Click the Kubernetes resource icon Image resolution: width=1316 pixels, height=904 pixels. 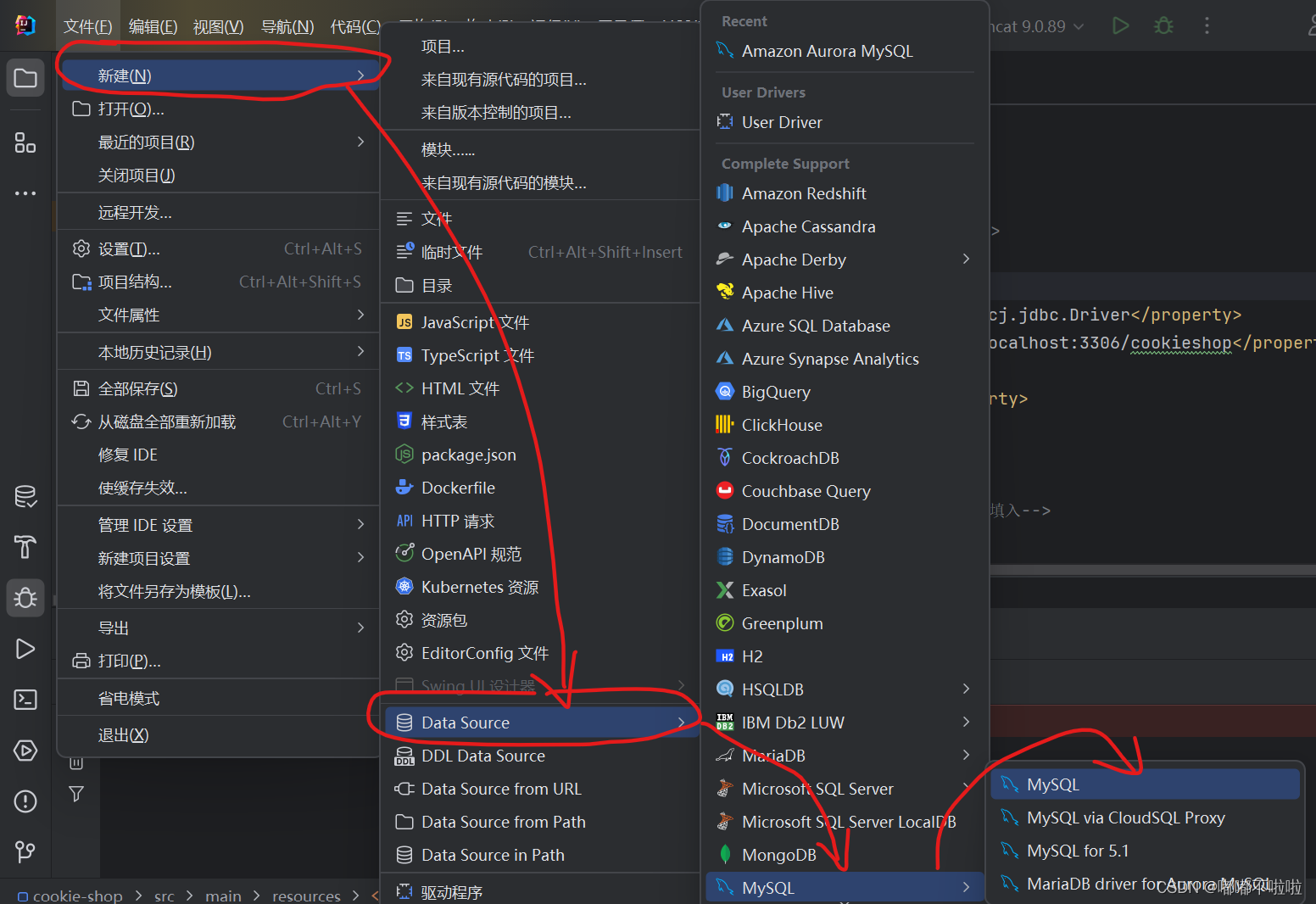(404, 587)
